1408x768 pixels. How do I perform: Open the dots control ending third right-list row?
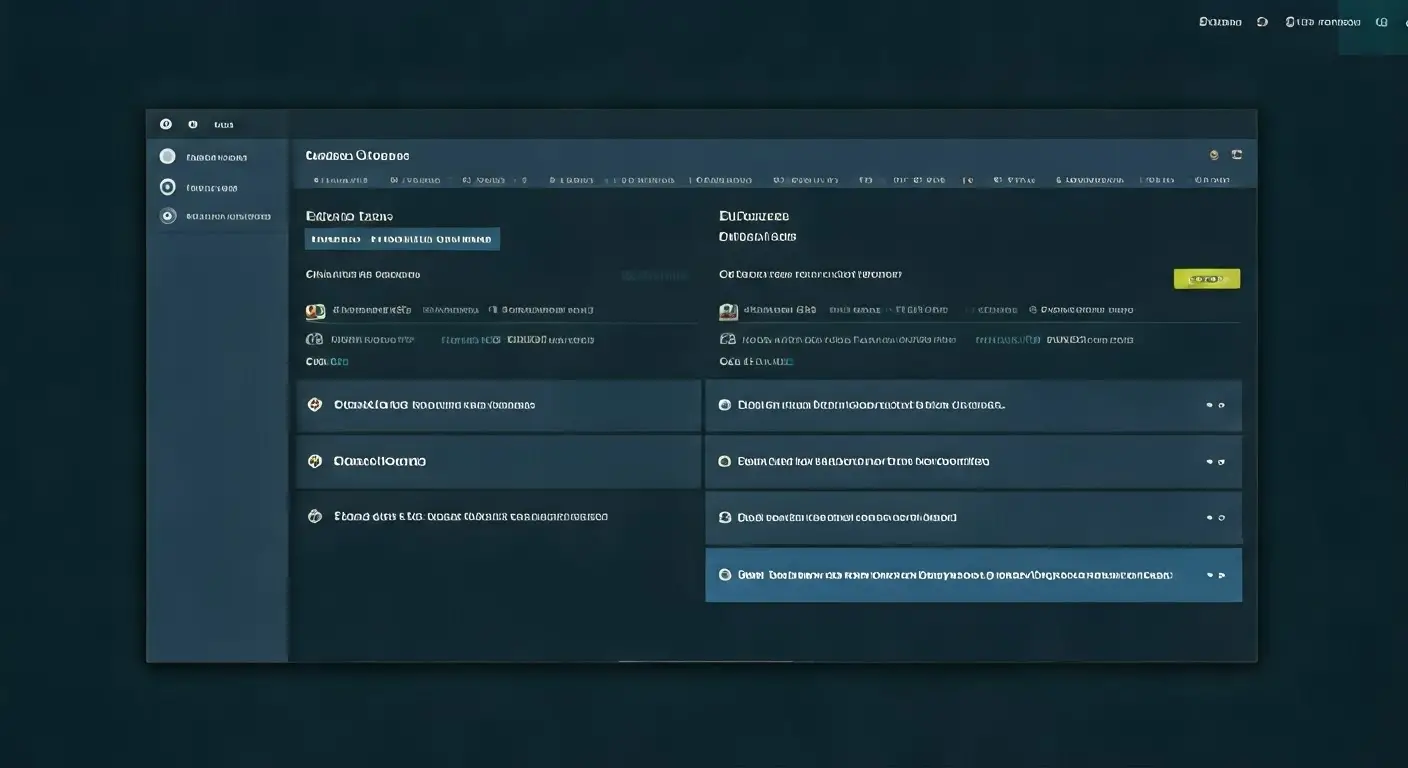tap(1215, 518)
